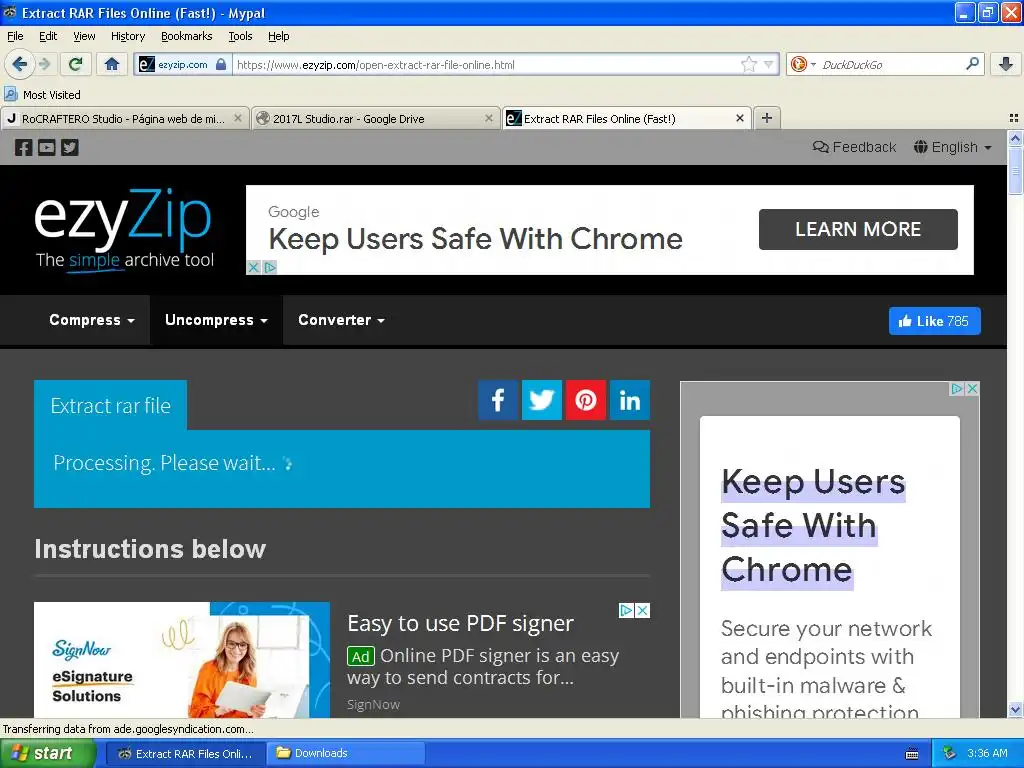Screen dimensions: 1024x768
Task: Click the Feedback link
Action: (x=854, y=147)
